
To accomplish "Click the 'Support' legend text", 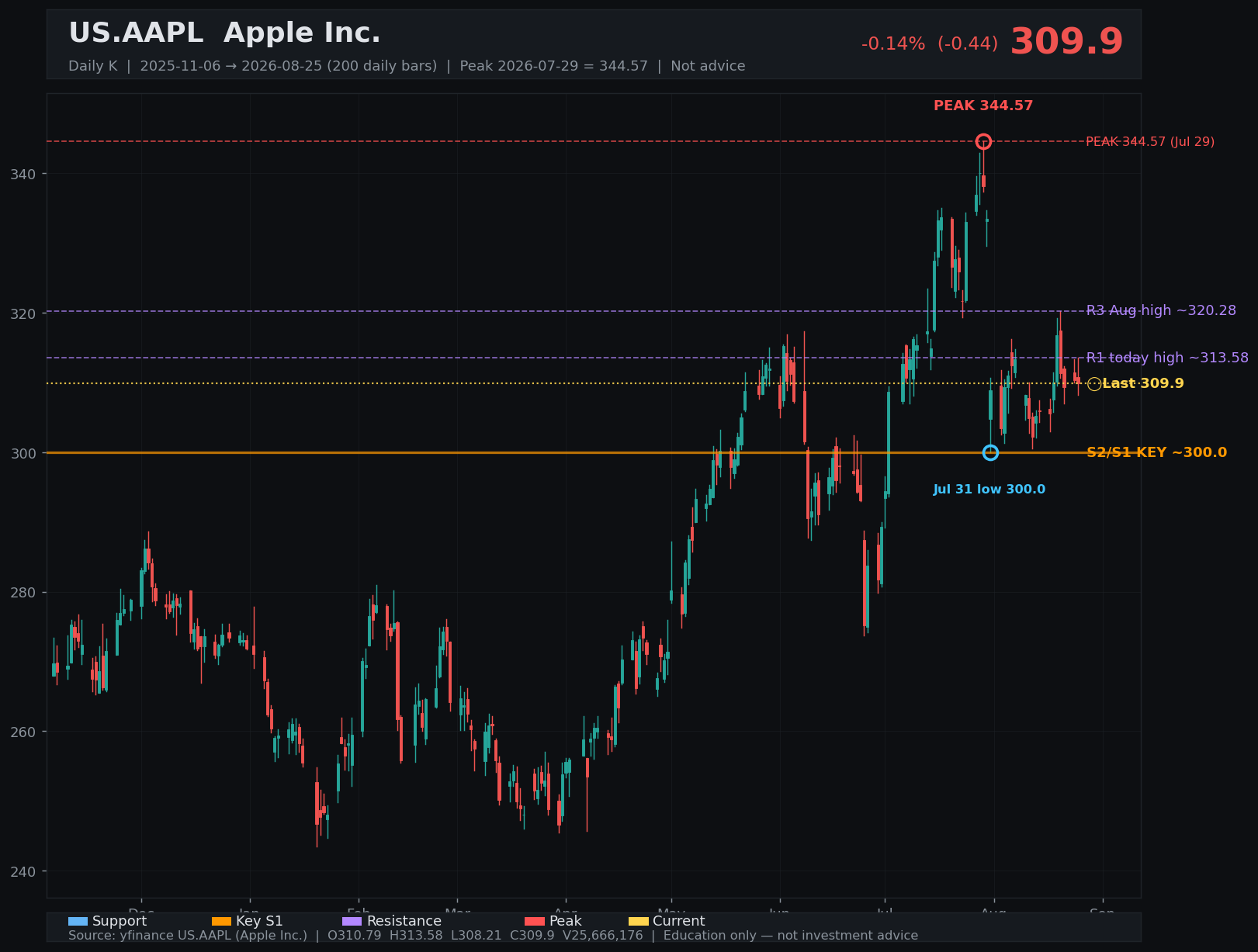I will (x=120, y=921).
